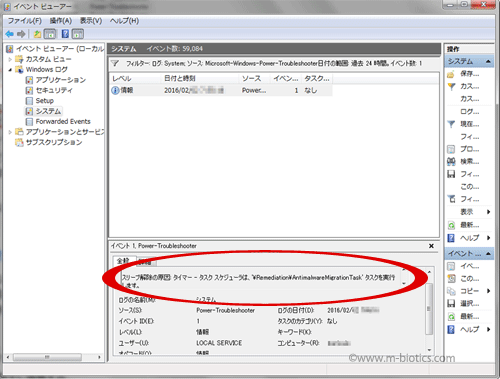The height and width of the screenshot is (379, 500).
Task: Click refresh icon beside 最新... in システム section
Action: tap(451, 225)
